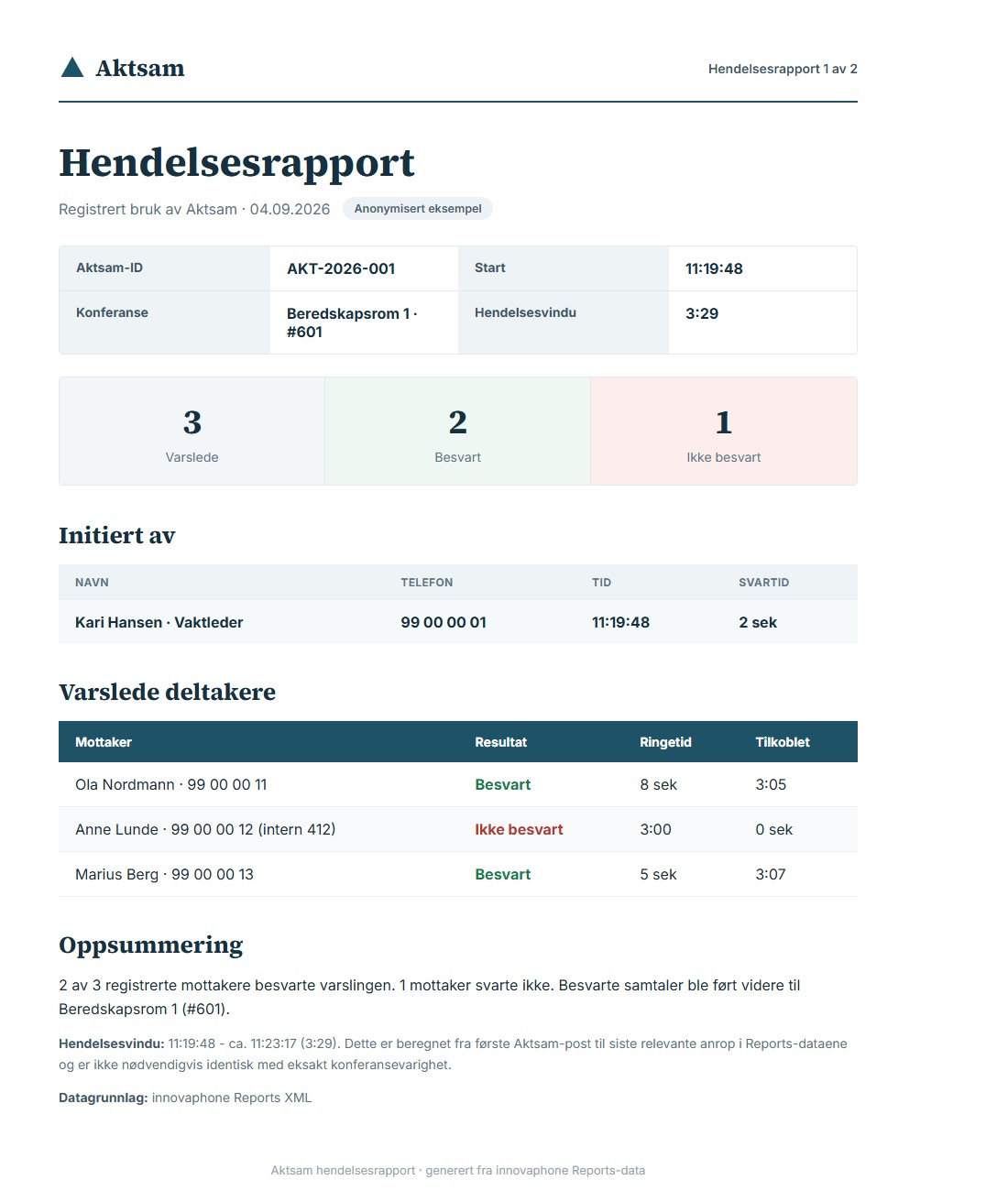Viewport: 1008px width, 1191px height.
Task: Click the TID column header
Action: tap(601, 583)
